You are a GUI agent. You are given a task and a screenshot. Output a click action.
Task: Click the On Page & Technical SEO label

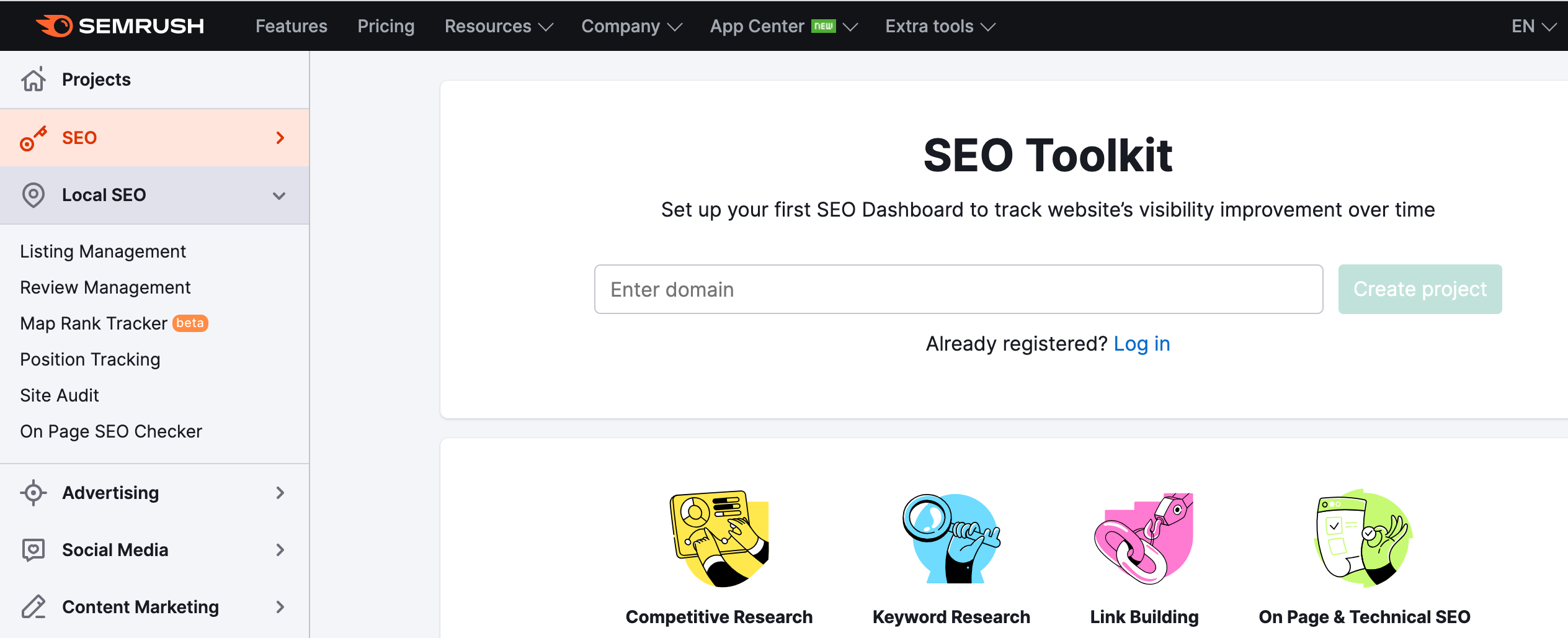point(1365,617)
